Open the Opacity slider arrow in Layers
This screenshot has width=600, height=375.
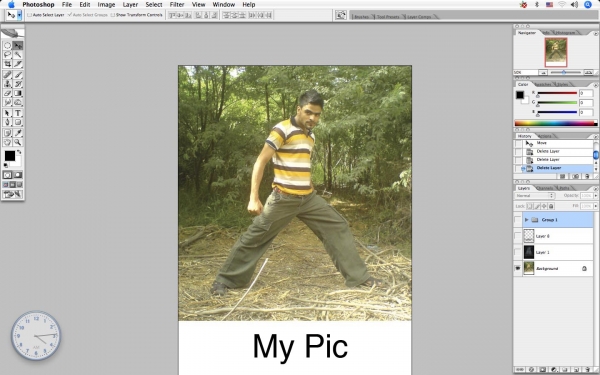[x=595, y=196]
